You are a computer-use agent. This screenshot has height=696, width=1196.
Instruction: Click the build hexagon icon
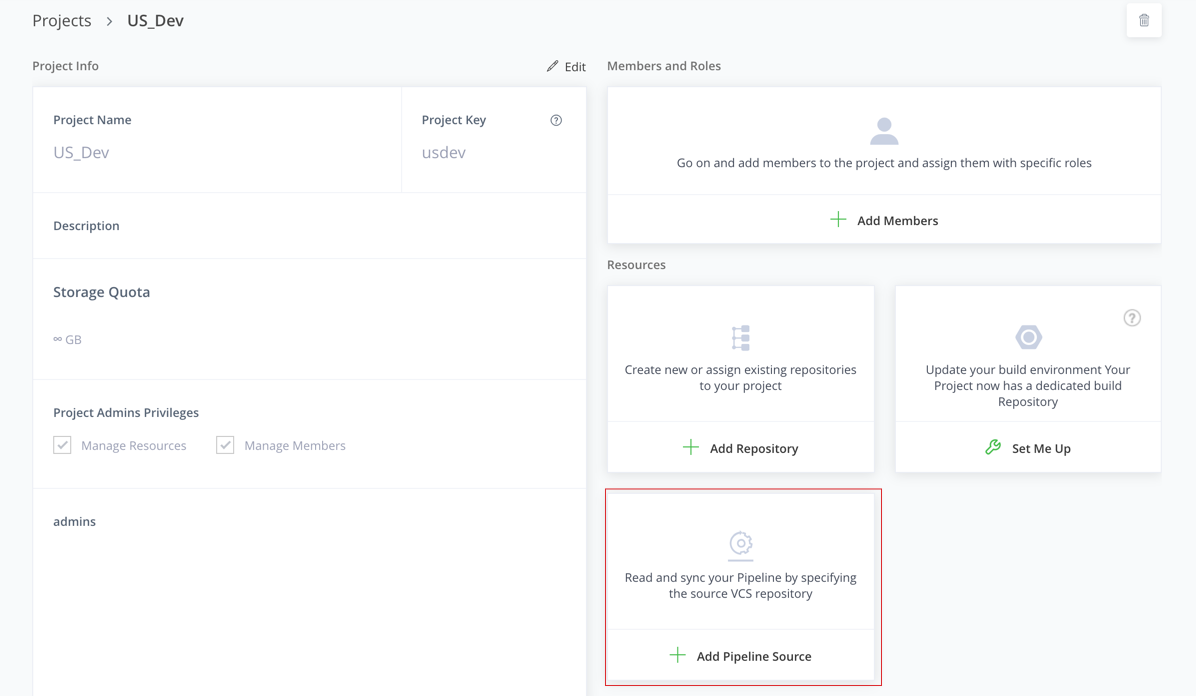tap(1028, 337)
